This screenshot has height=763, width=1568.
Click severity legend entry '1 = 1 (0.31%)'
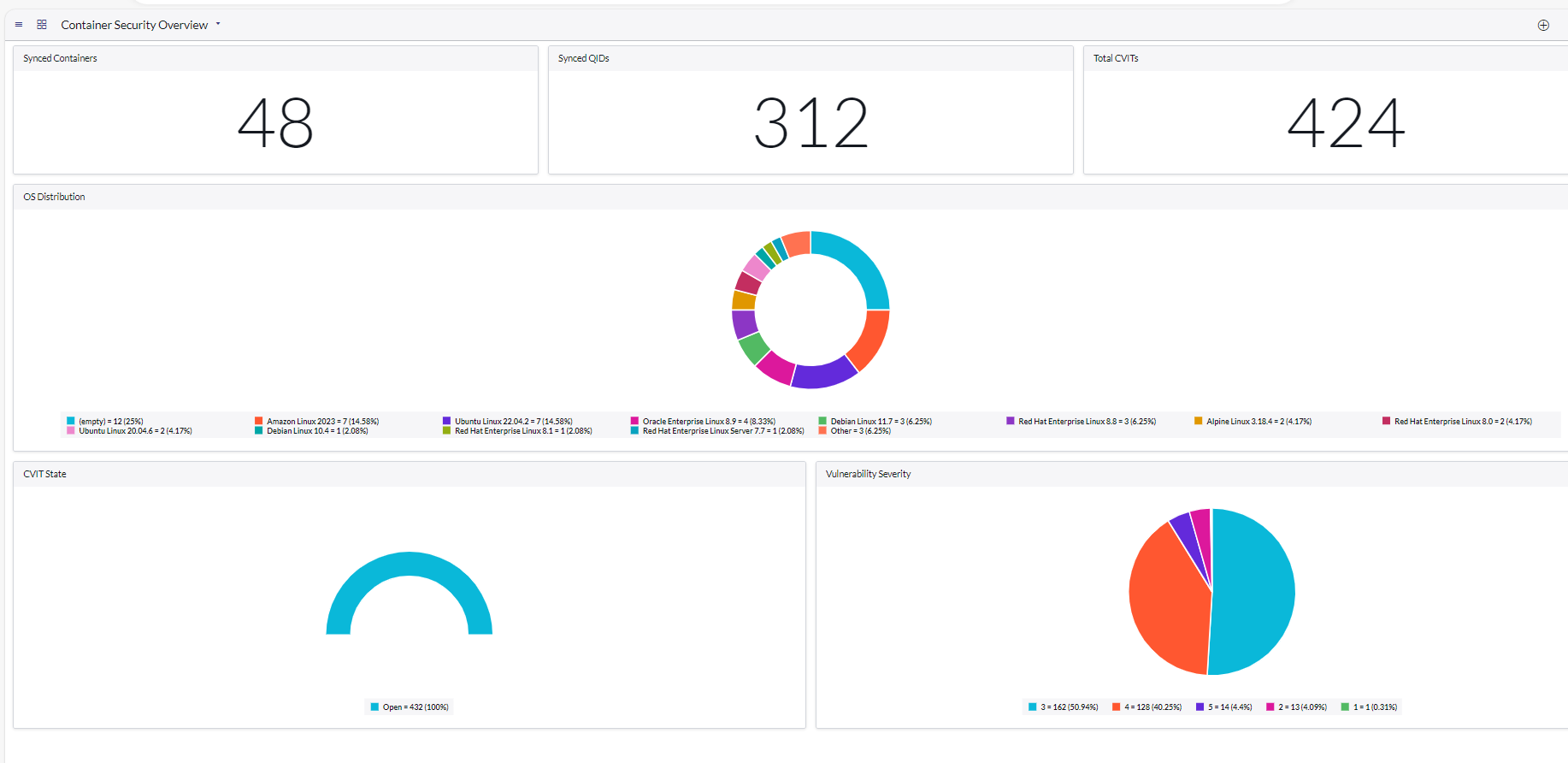point(1370,707)
